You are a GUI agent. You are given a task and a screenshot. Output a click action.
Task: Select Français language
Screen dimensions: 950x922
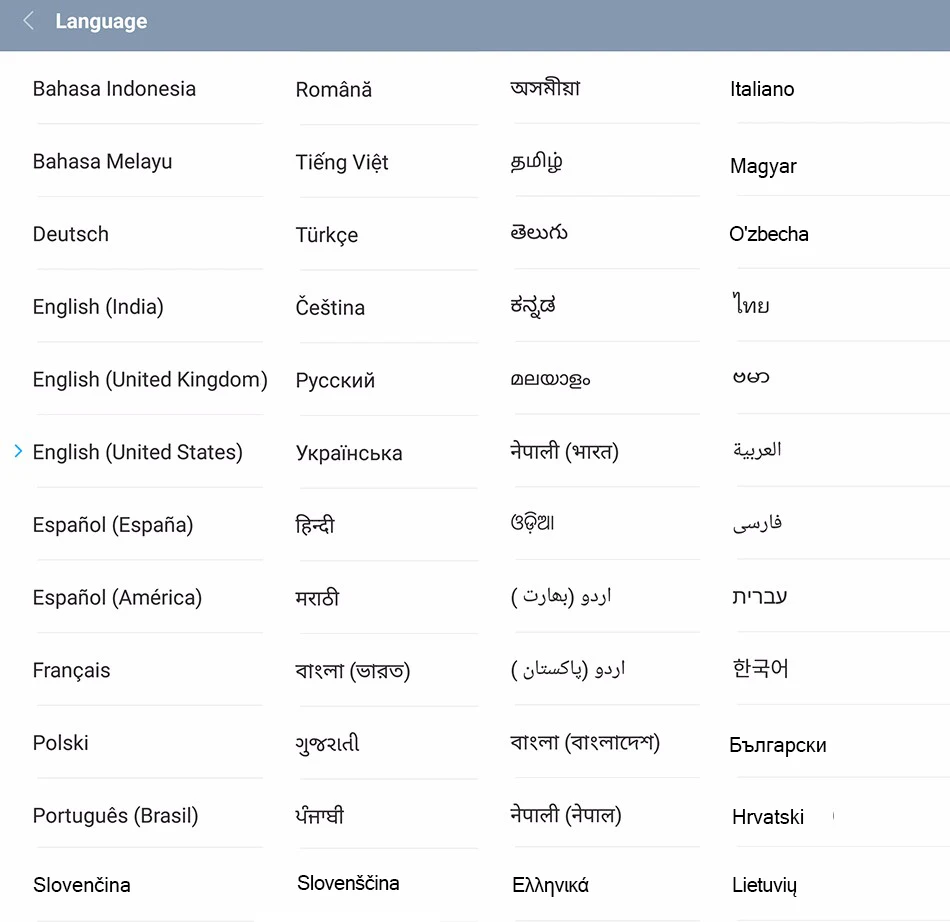point(71,671)
